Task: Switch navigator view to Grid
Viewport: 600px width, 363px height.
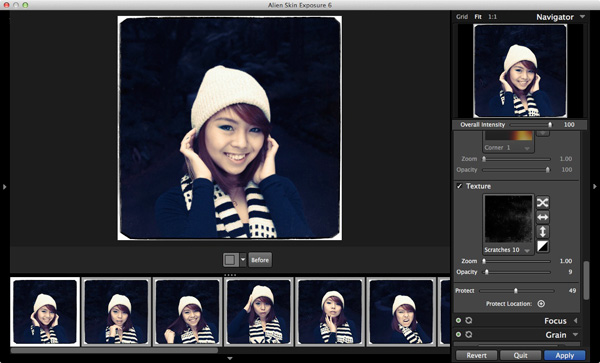Action: pyautogui.click(x=462, y=17)
